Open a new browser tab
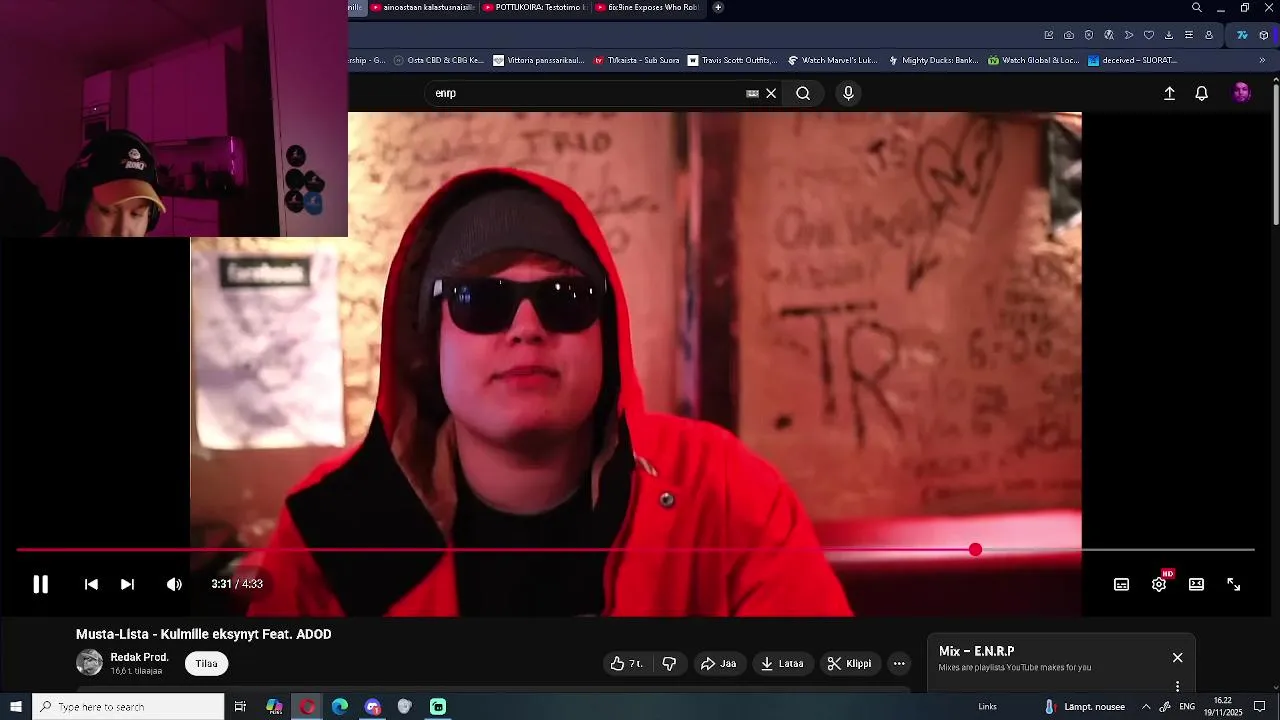1280x720 pixels. tap(718, 7)
